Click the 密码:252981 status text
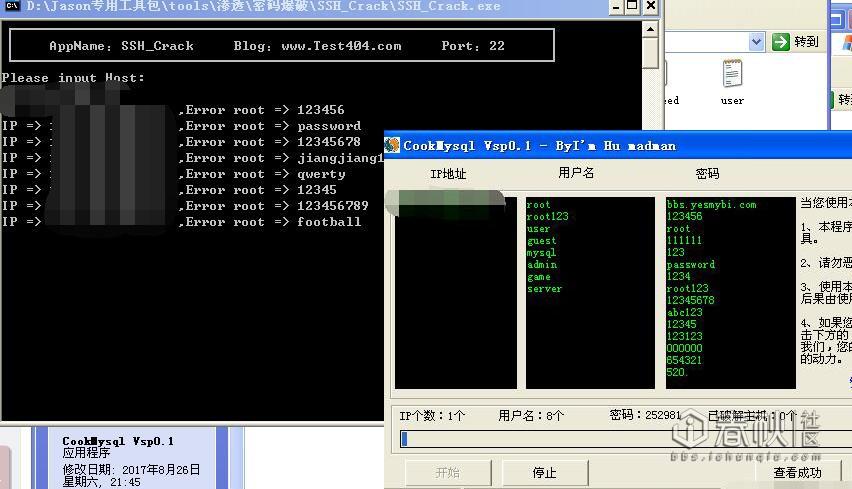 [645, 415]
